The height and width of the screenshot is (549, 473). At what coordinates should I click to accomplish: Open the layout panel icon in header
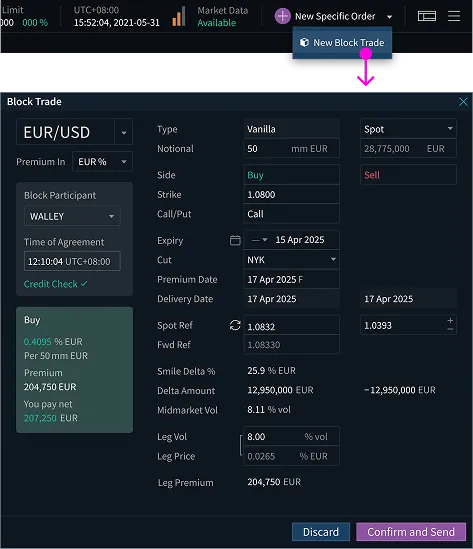pyautogui.click(x=427, y=16)
